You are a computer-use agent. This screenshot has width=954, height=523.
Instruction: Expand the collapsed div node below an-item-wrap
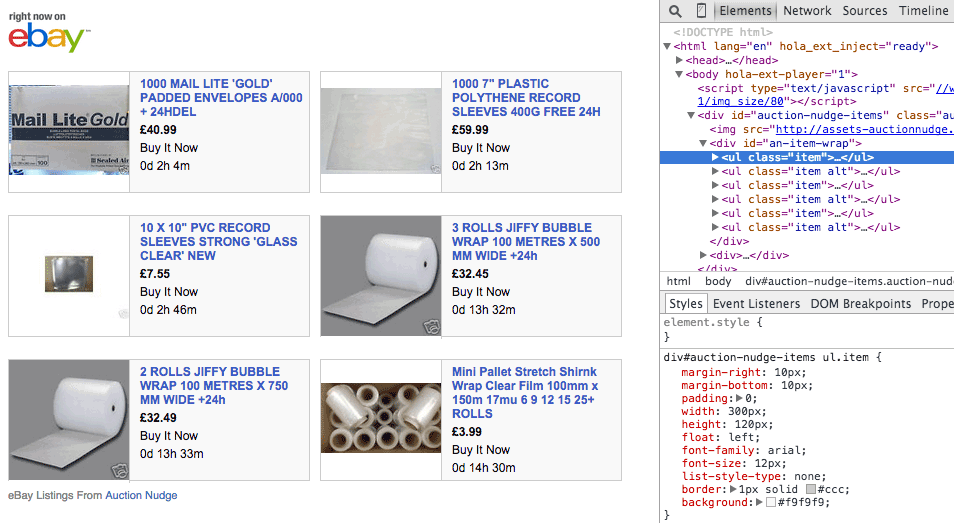703,255
